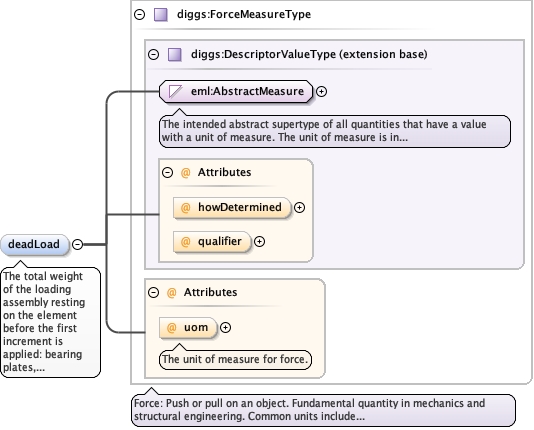Collapse the Attributes group containing uom
Image resolution: width=534 pixels, height=430 pixels.
tap(154, 292)
